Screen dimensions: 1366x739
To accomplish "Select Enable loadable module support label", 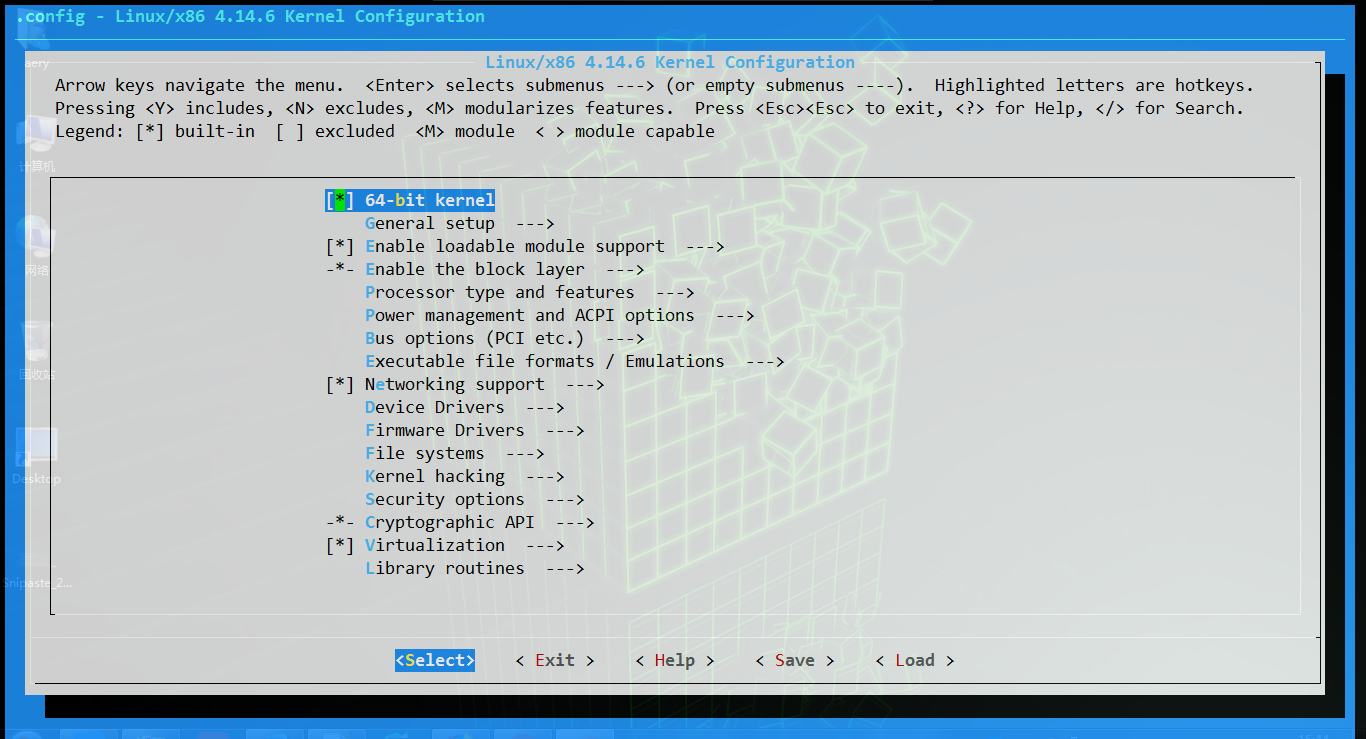I will point(515,246).
